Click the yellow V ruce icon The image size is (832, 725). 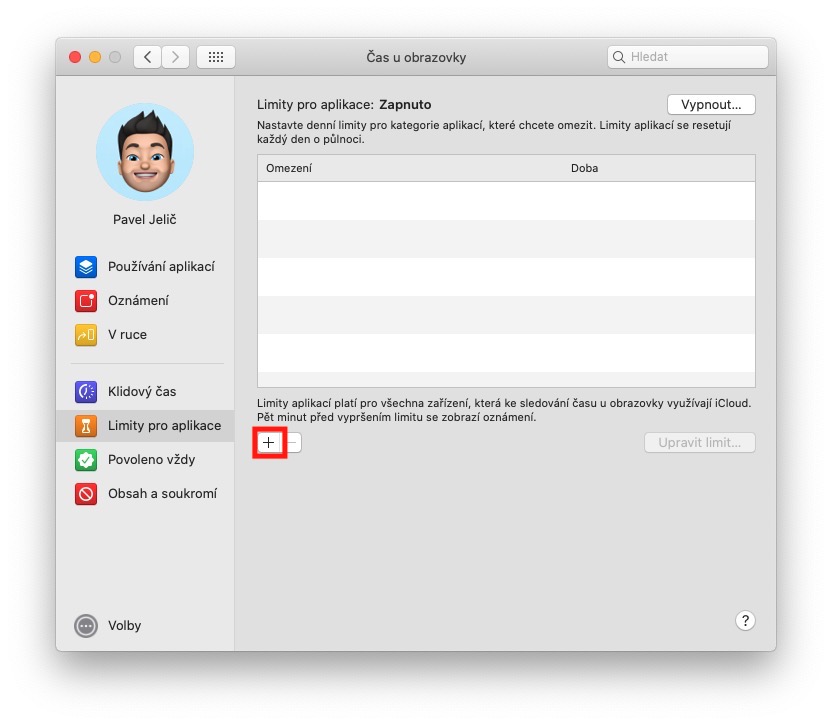tap(86, 334)
